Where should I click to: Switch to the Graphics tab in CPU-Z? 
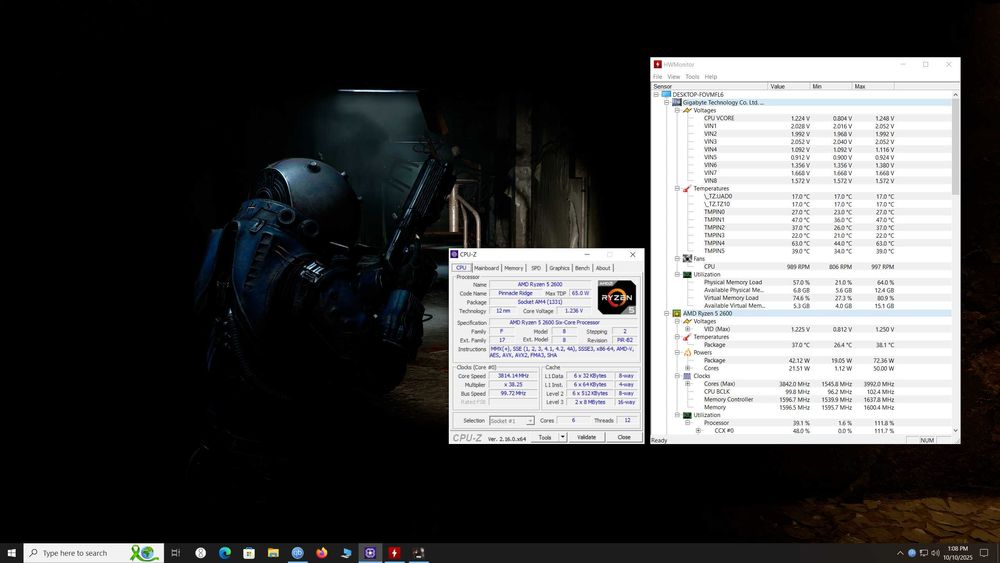(x=559, y=268)
